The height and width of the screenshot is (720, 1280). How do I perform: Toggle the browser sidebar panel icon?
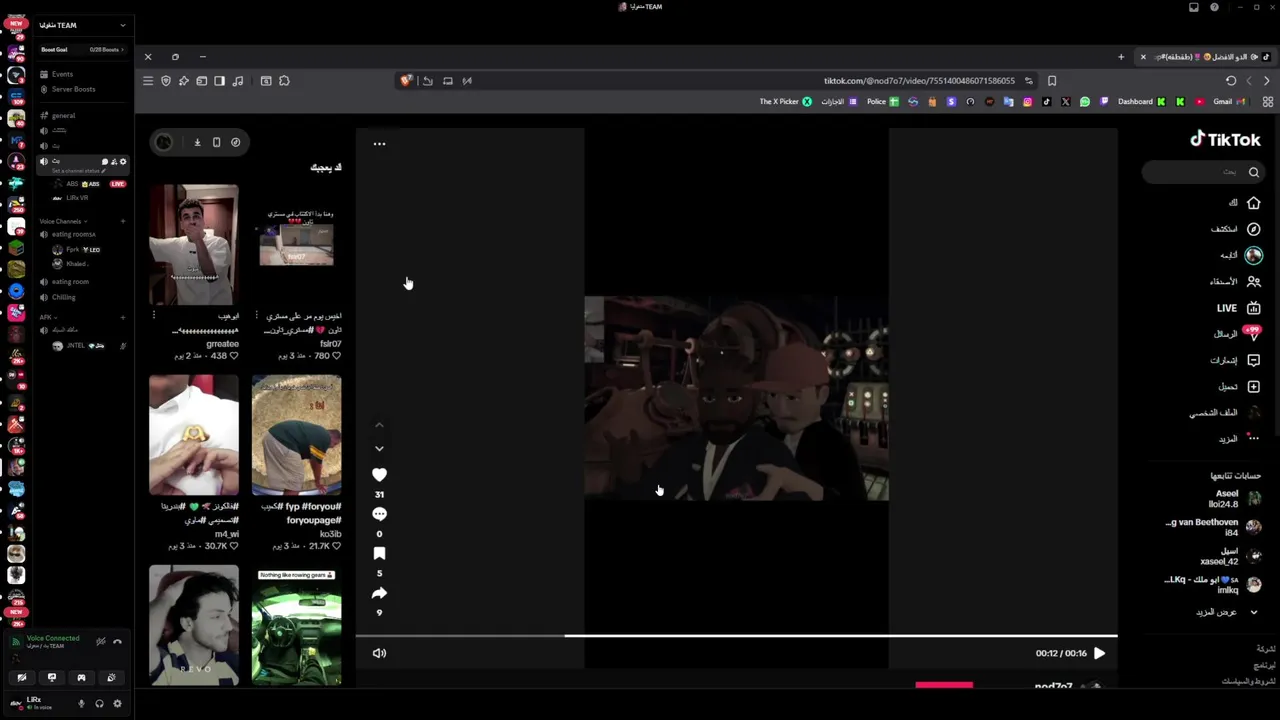[219, 81]
